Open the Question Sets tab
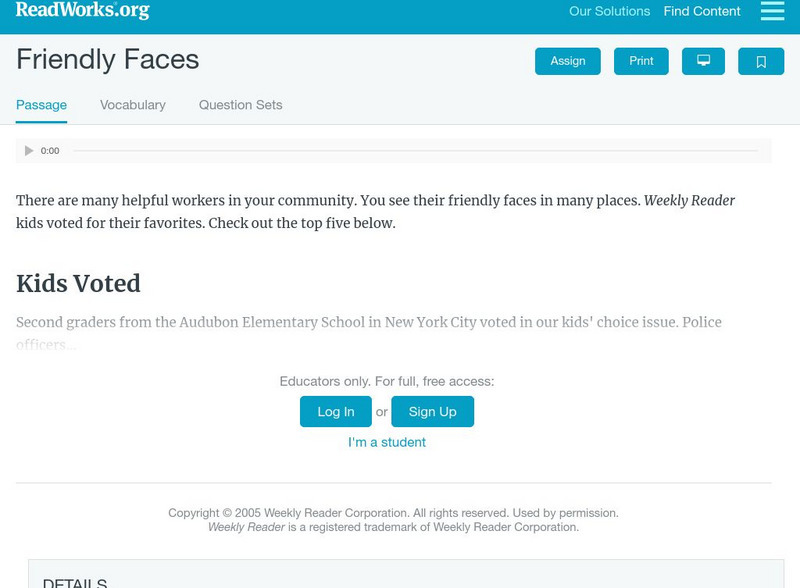The width and height of the screenshot is (800, 588). pos(239,104)
